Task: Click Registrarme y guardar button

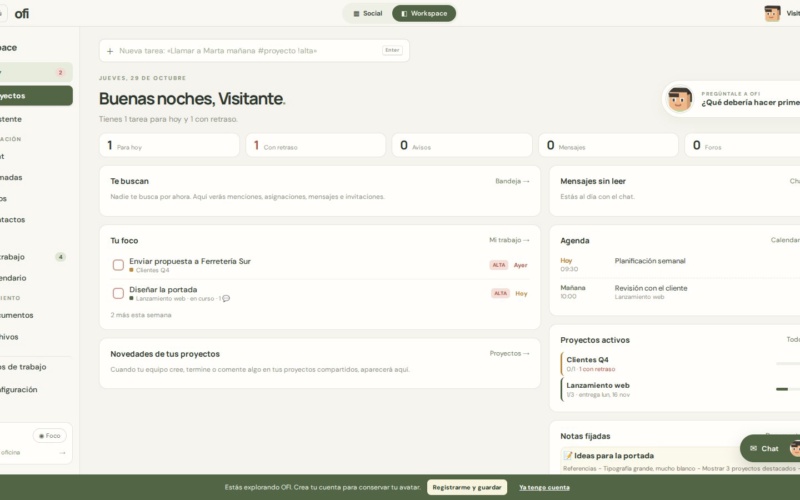Action: pyautogui.click(x=467, y=487)
